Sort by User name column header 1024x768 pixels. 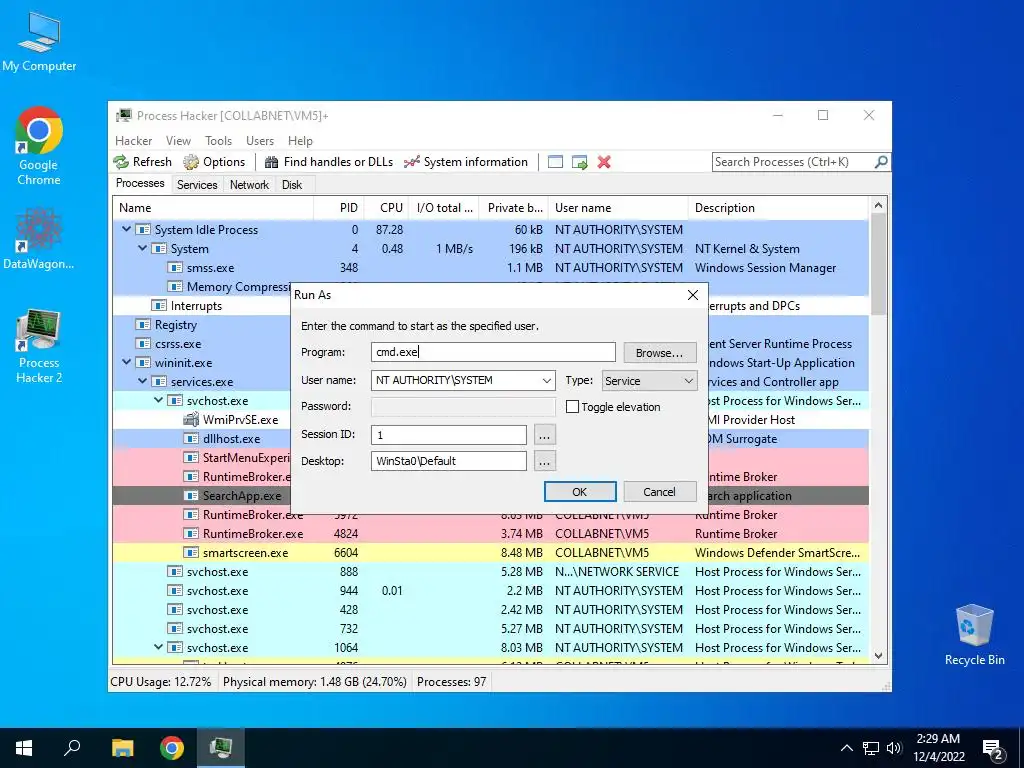click(x=618, y=208)
